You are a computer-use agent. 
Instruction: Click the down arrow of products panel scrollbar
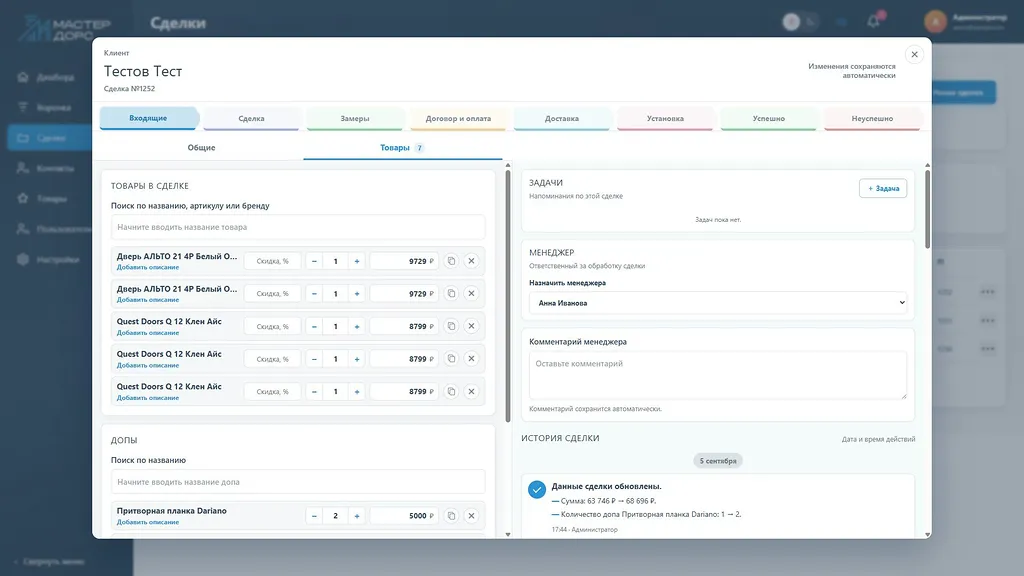[x=507, y=535]
